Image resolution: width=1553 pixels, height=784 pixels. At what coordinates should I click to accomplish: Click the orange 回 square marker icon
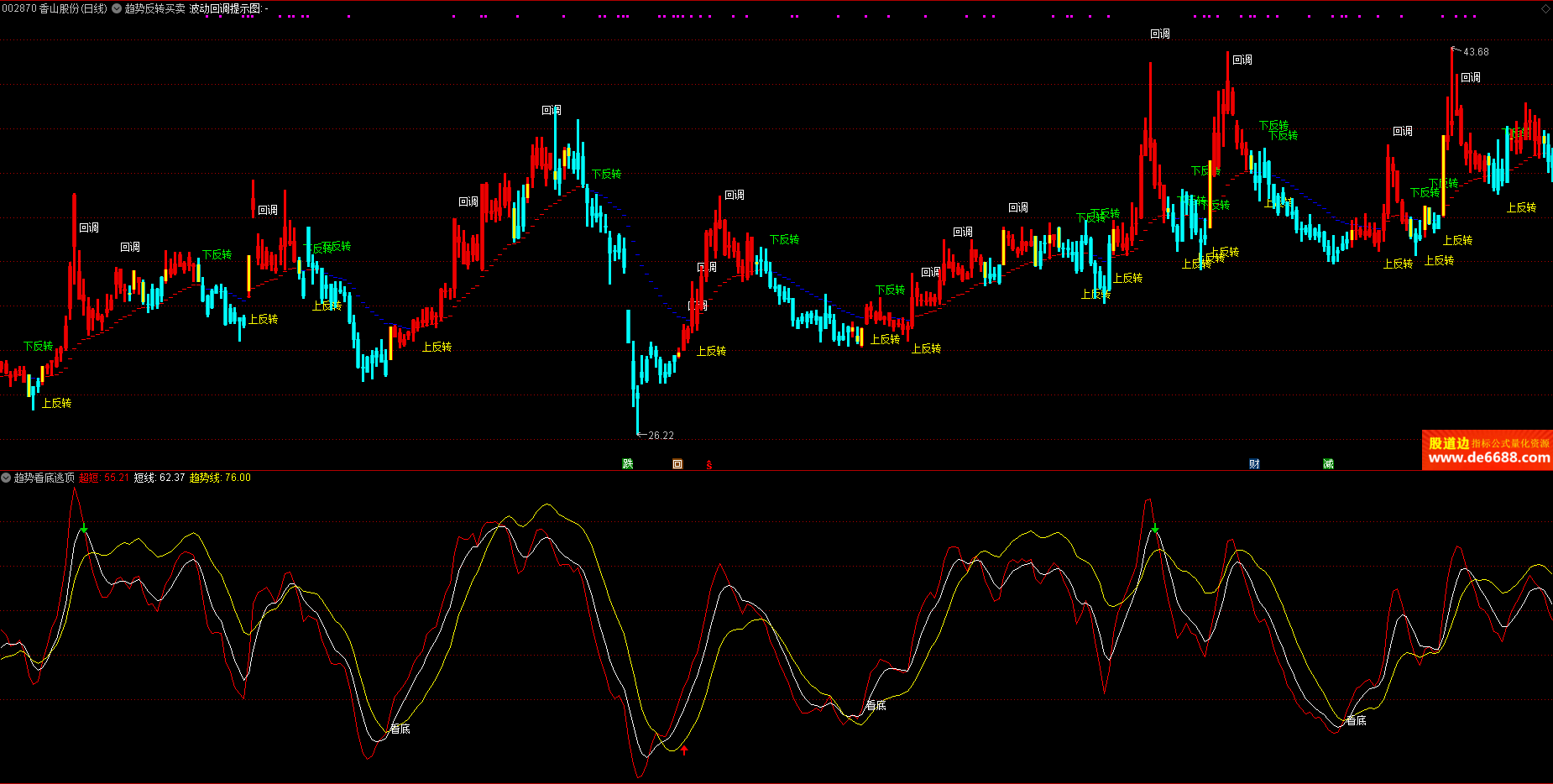[x=677, y=464]
